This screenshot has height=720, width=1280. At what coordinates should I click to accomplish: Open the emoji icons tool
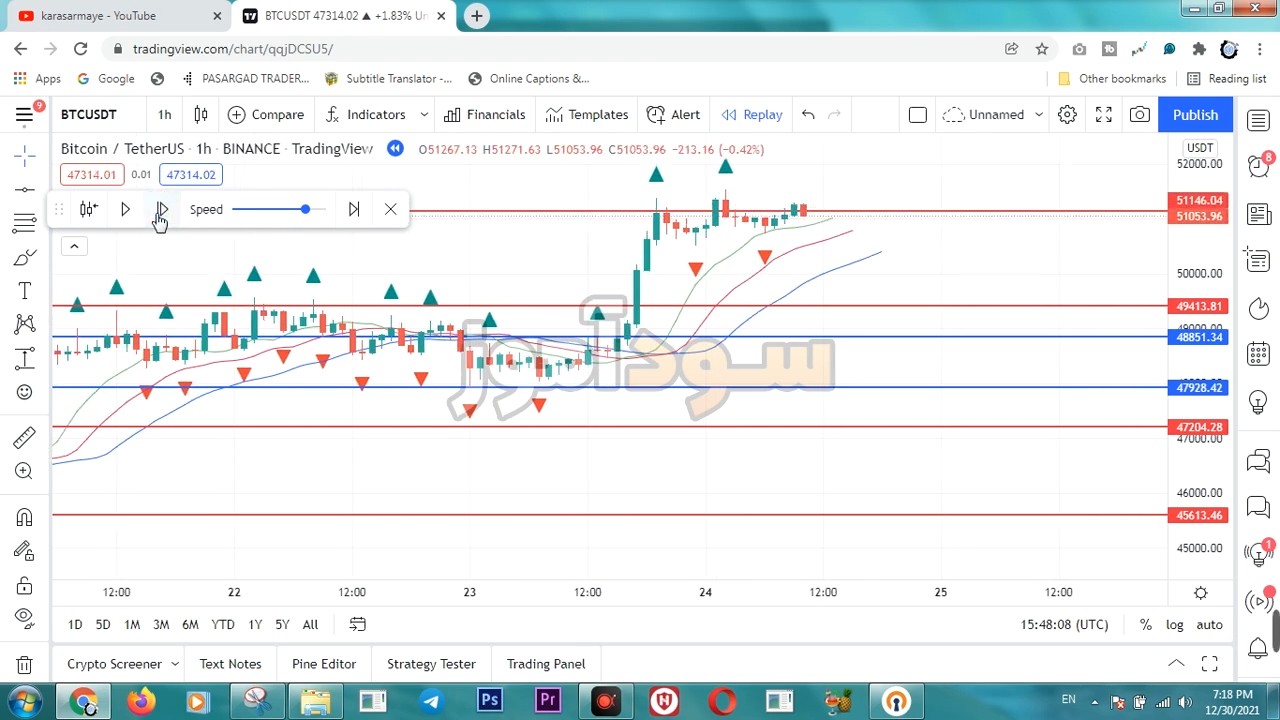25,392
